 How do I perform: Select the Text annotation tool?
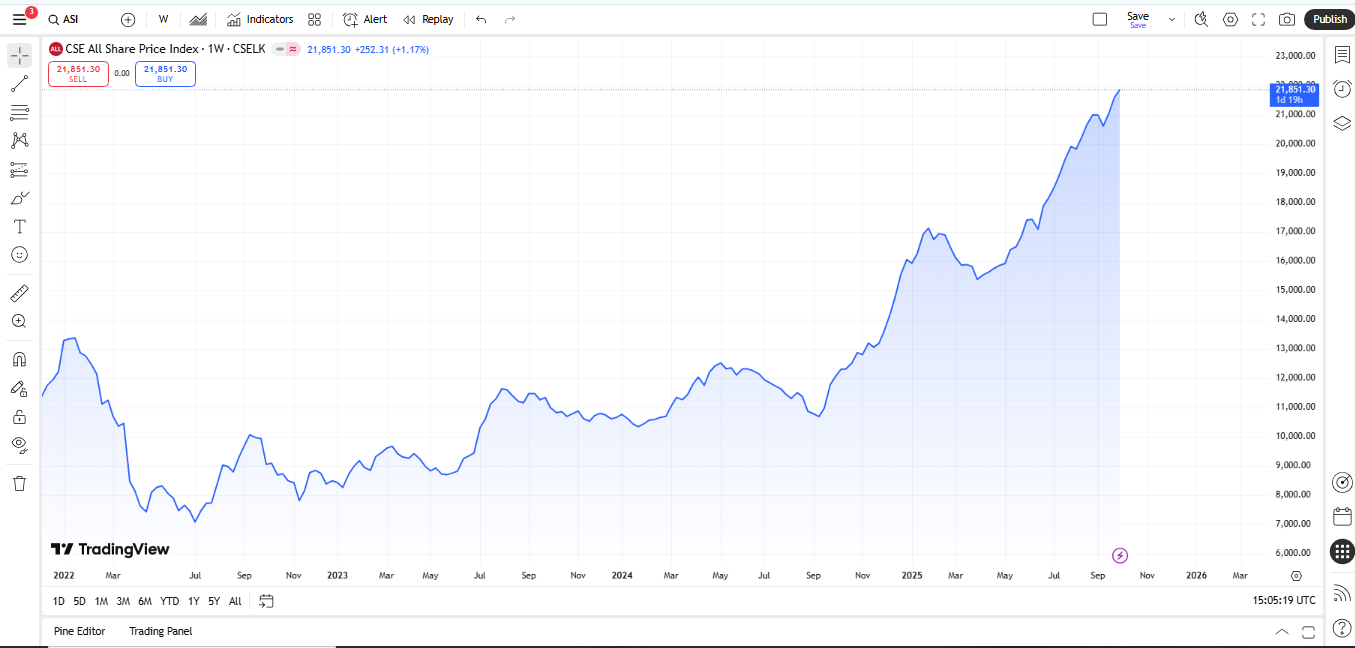tap(19, 227)
